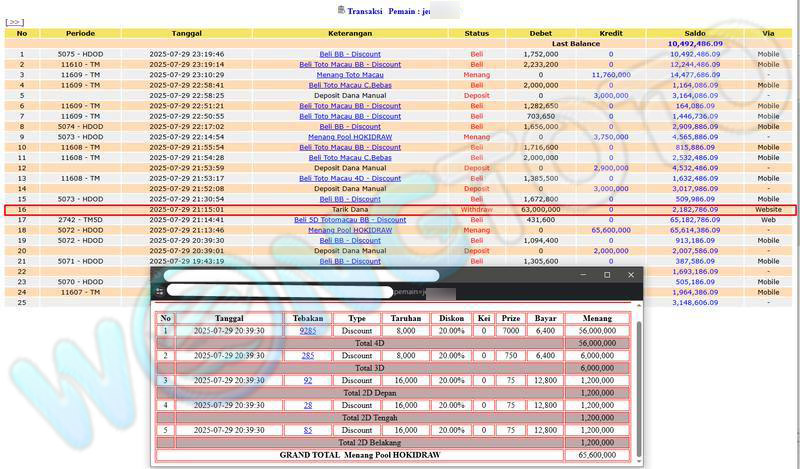
Task: Click the 92 tebakan link
Action: tap(307, 380)
